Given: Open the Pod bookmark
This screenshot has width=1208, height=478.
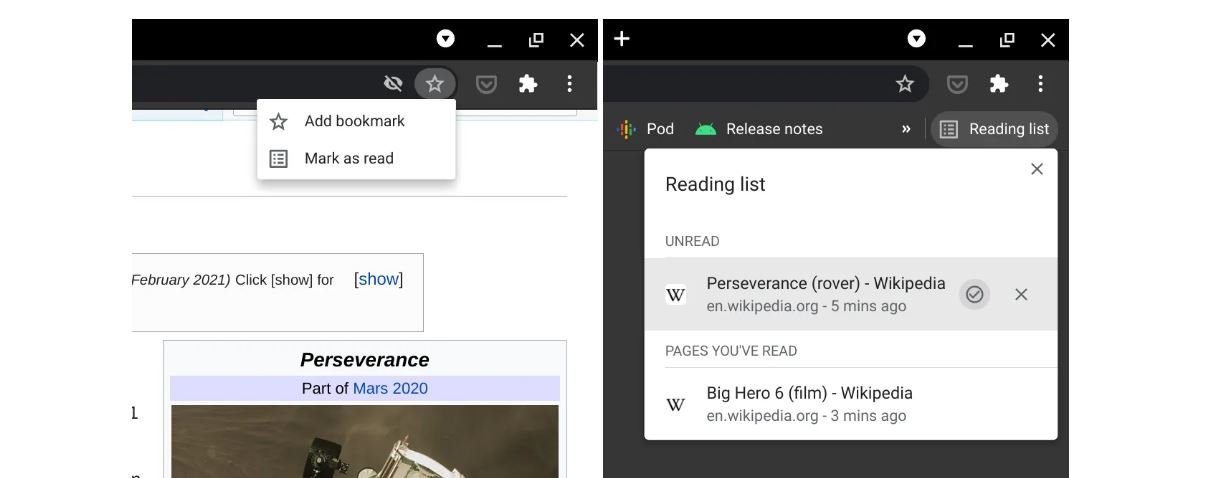Looking at the screenshot, I should pyautogui.click(x=646, y=129).
